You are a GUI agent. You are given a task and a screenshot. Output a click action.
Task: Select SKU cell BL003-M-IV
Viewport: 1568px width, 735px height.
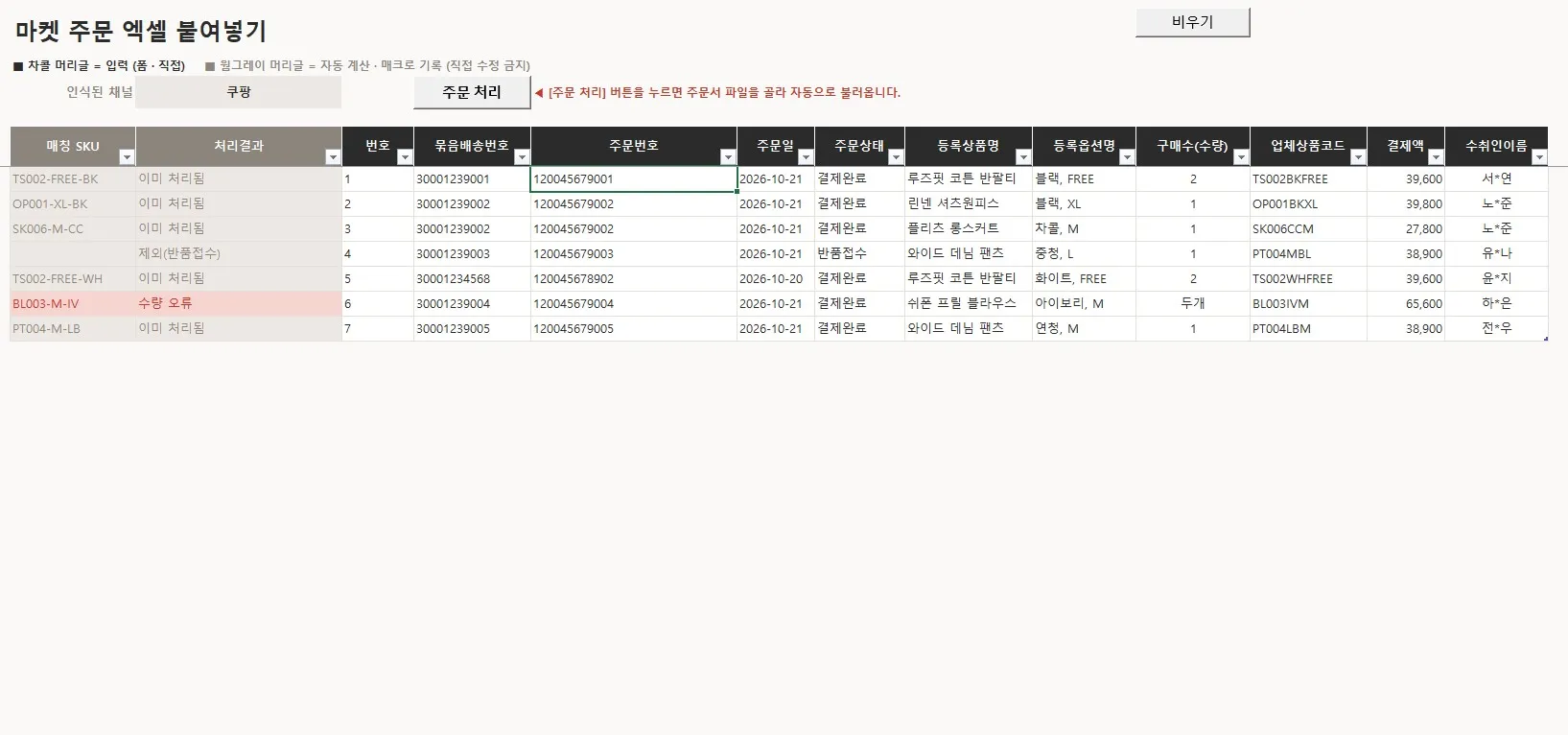[73, 304]
